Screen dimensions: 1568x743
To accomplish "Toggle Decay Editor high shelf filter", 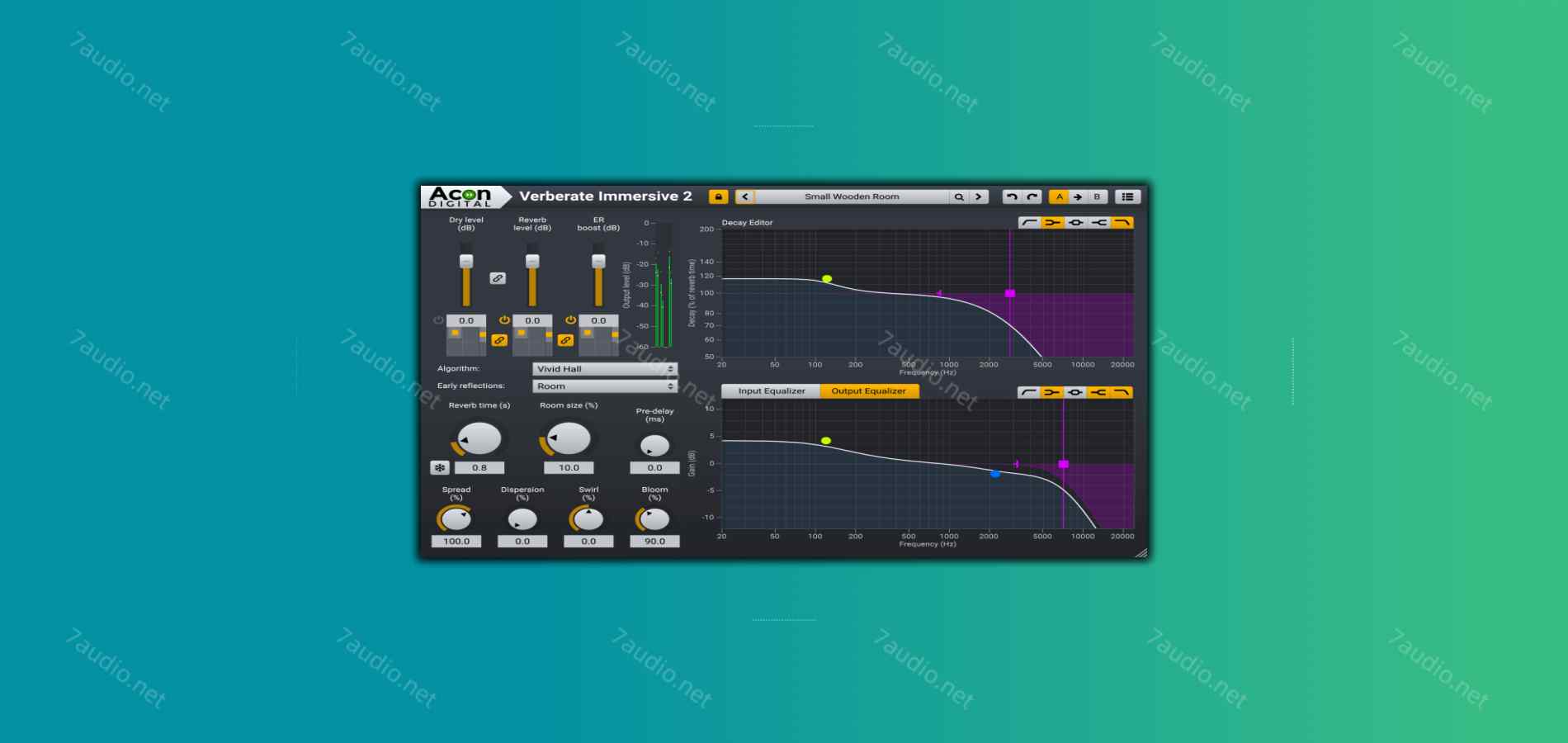I will (1098, 223).
